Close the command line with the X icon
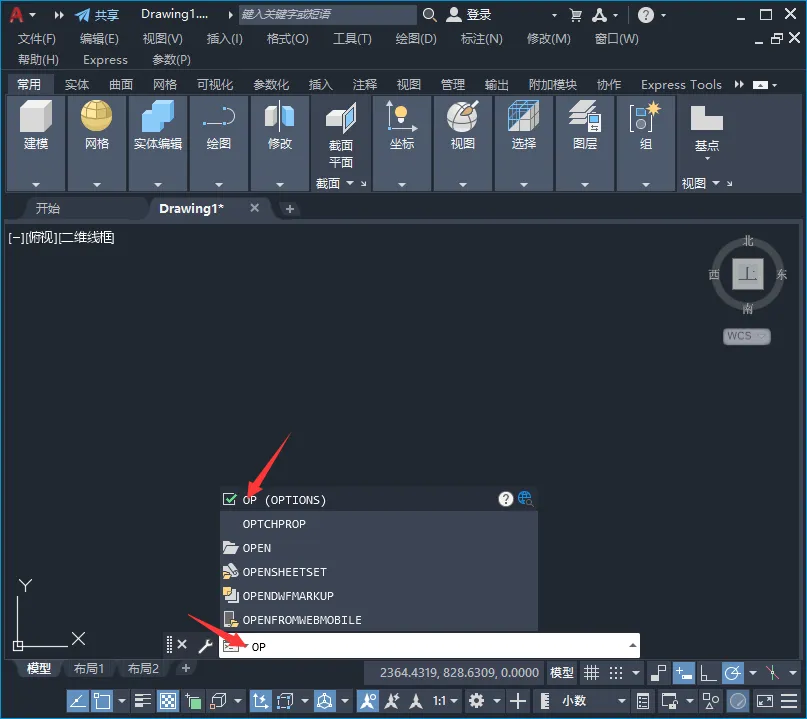 point(182,644)
